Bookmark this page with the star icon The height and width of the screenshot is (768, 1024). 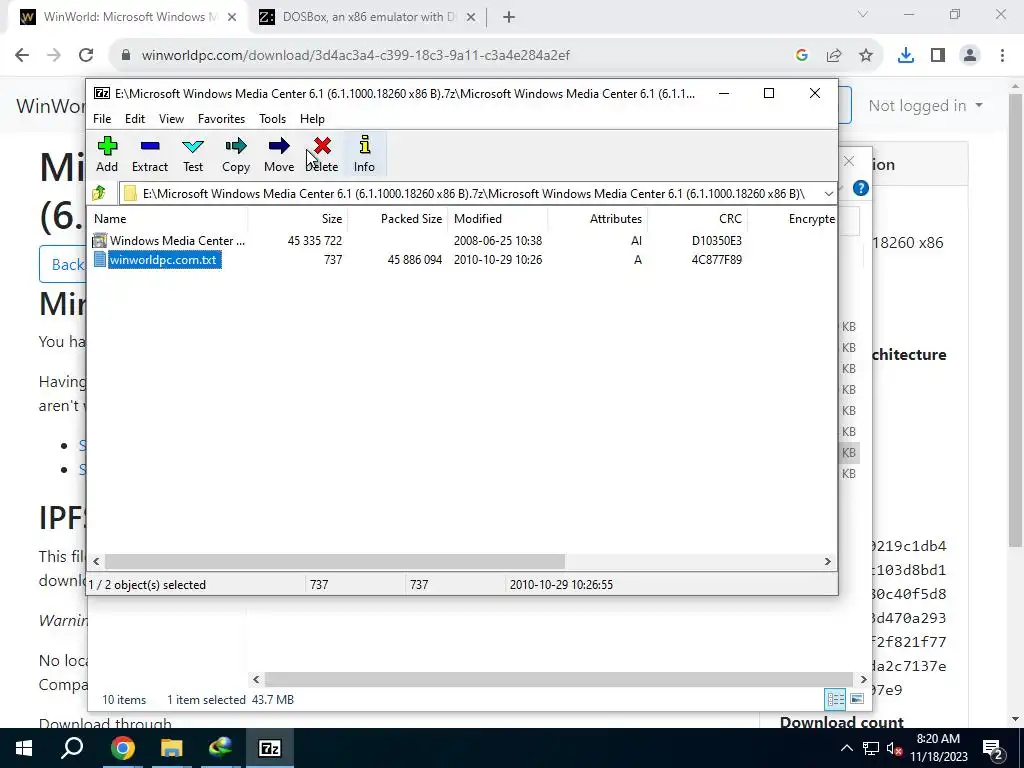pos(866,56)
